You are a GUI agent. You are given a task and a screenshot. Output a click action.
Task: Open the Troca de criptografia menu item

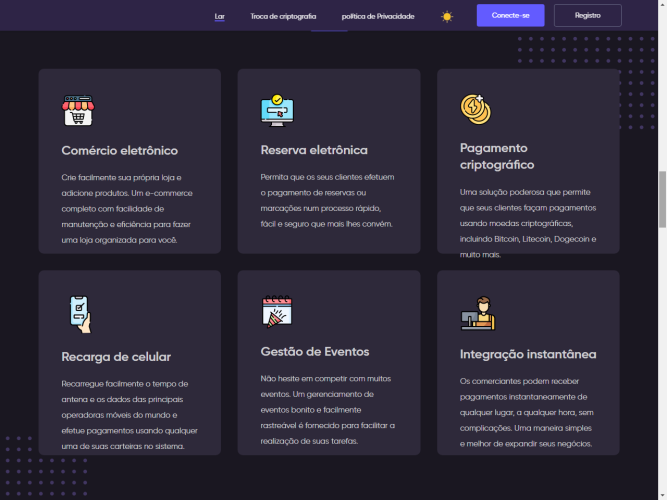(283, 16)
